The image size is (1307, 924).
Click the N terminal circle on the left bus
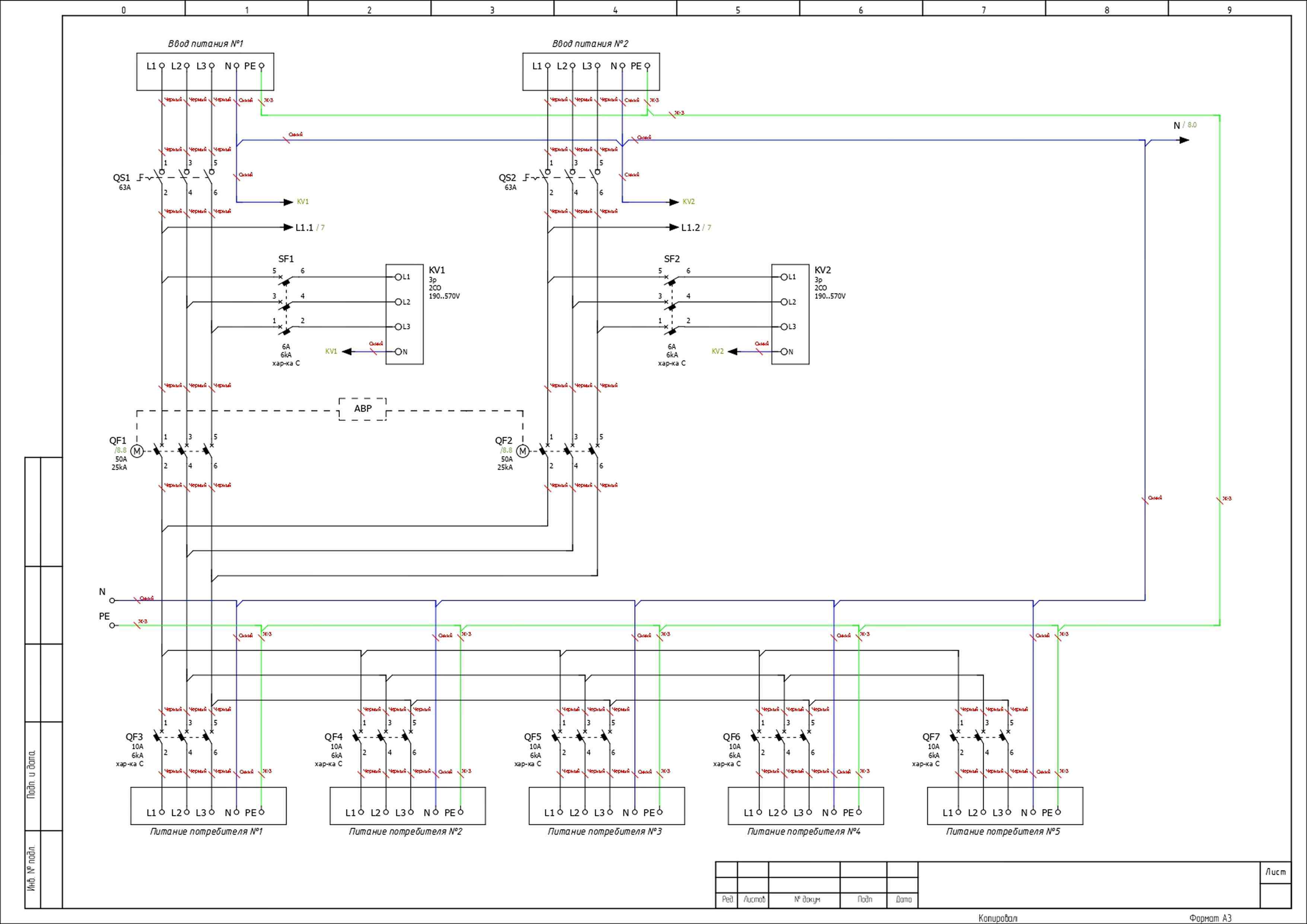(x=112, y=600)
